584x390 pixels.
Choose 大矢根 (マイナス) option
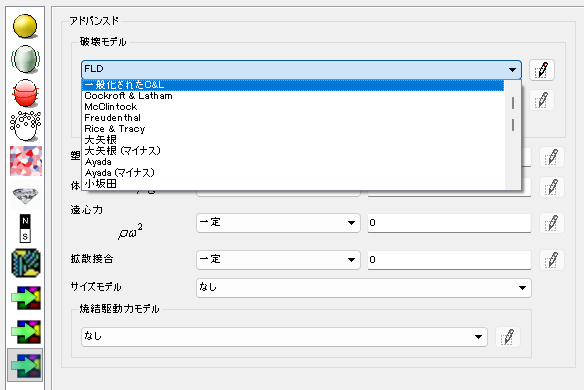(x=293, y=151)
